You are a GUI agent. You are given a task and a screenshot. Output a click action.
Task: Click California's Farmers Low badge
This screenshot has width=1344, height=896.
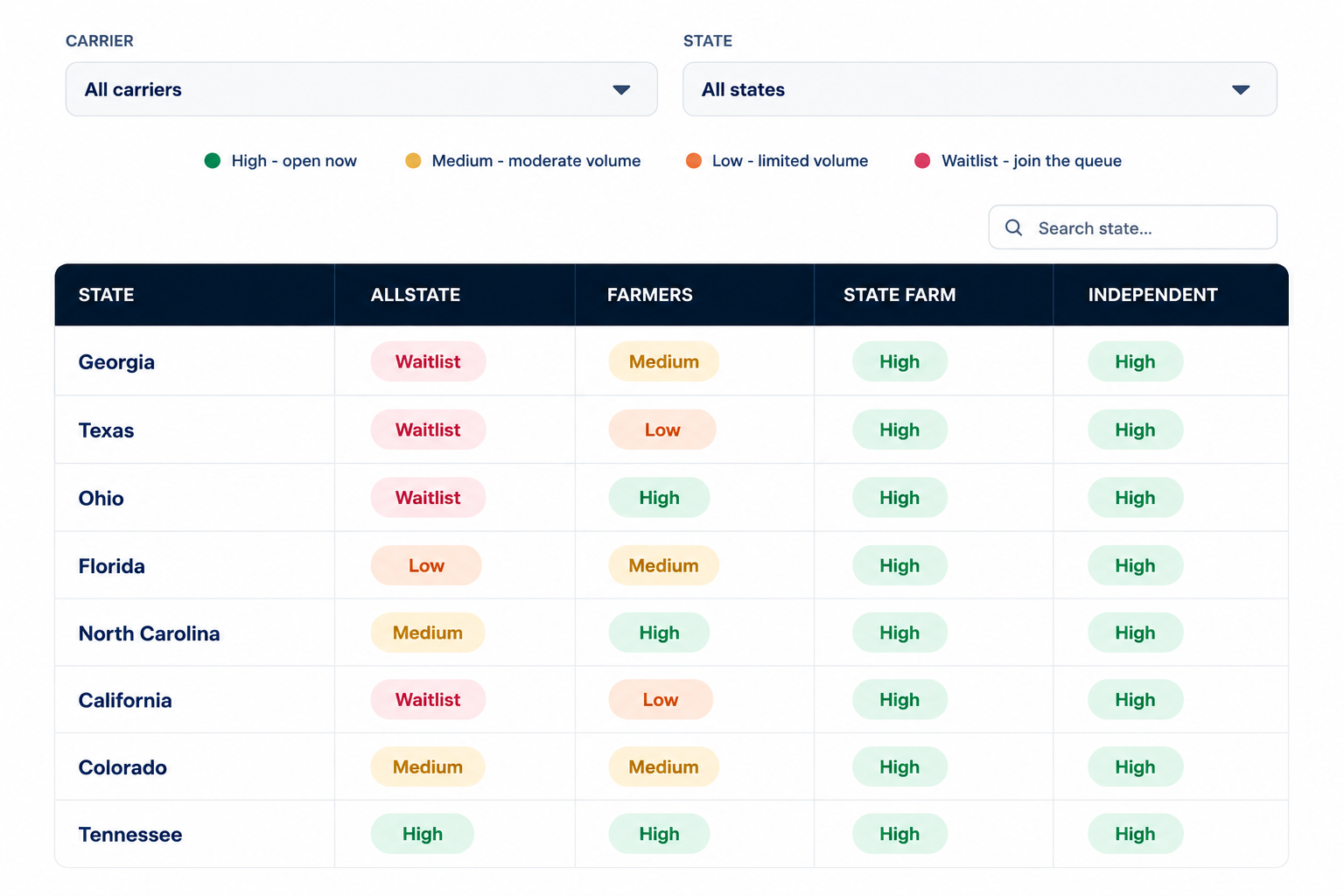[661, 699]
